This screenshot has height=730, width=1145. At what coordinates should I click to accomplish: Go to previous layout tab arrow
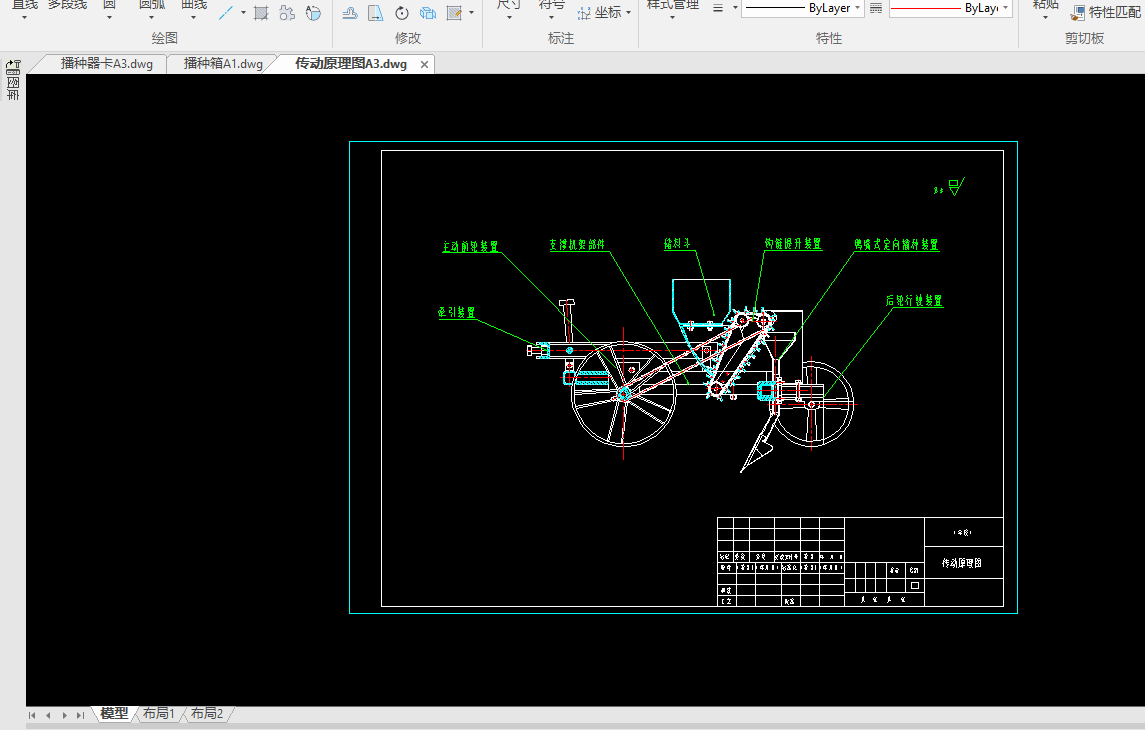(x=48, y=715)
